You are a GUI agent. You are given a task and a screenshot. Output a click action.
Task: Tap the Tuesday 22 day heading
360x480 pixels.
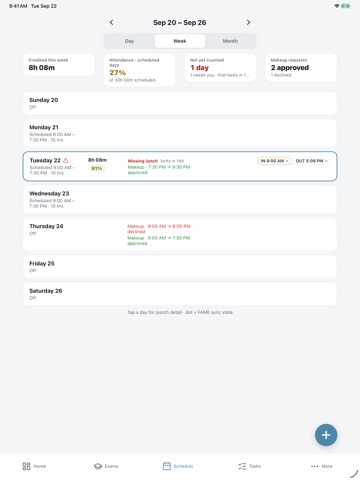45,160
